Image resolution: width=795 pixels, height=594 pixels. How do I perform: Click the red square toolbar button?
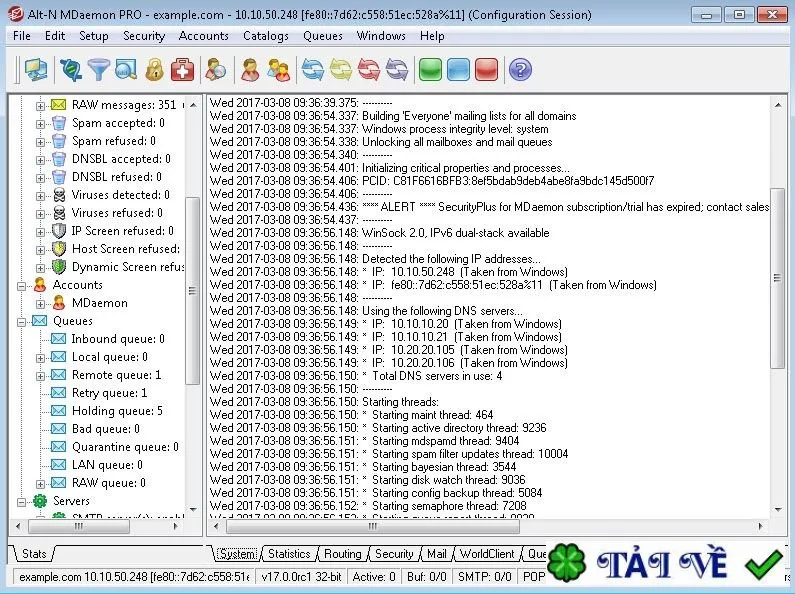[487, 70]
